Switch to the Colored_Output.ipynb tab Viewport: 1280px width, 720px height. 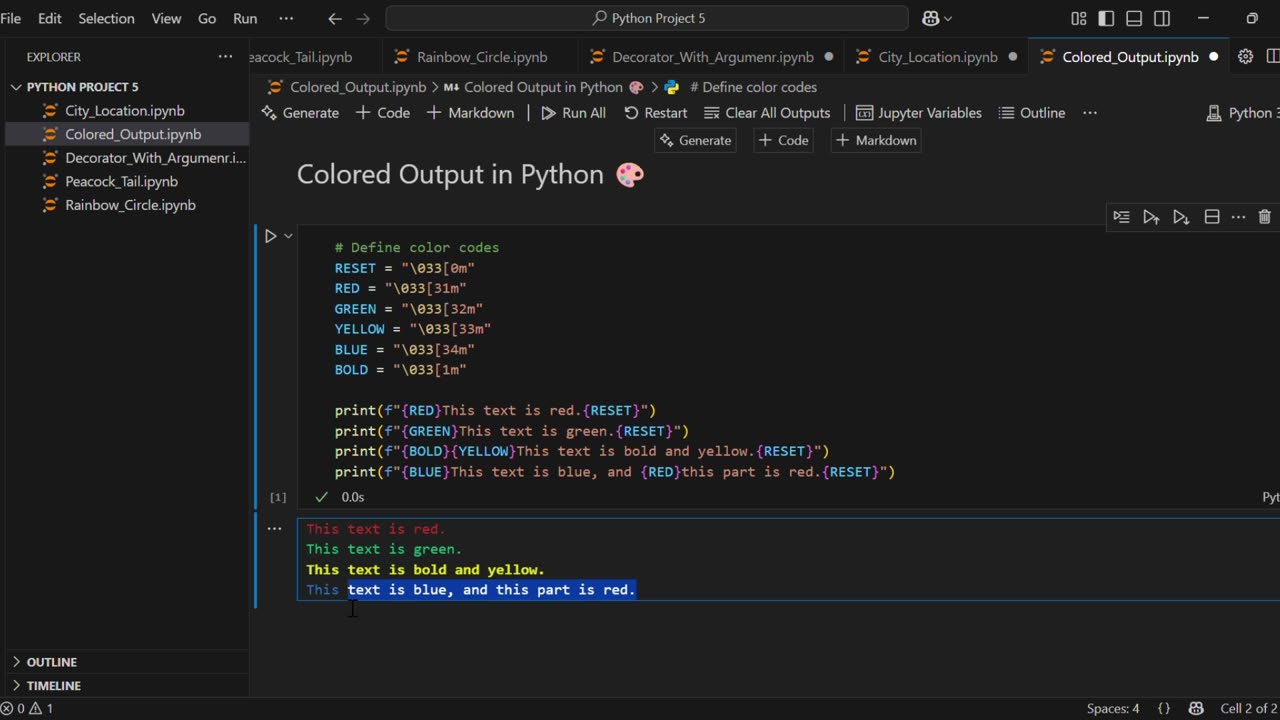(x=1129, y=57)
